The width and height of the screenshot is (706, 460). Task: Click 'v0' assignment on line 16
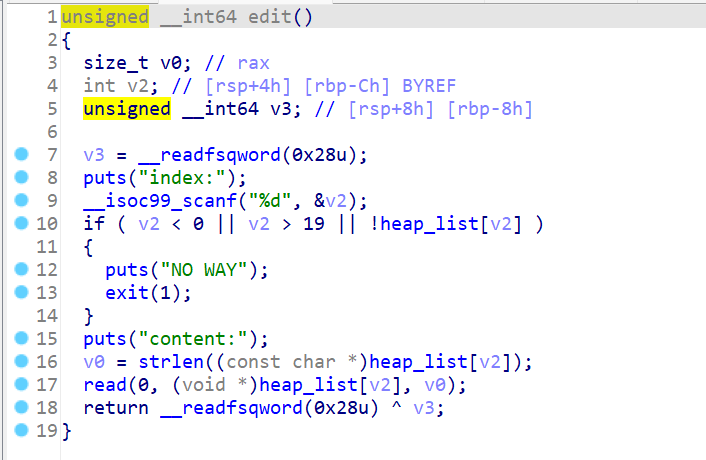pos(94,362)
